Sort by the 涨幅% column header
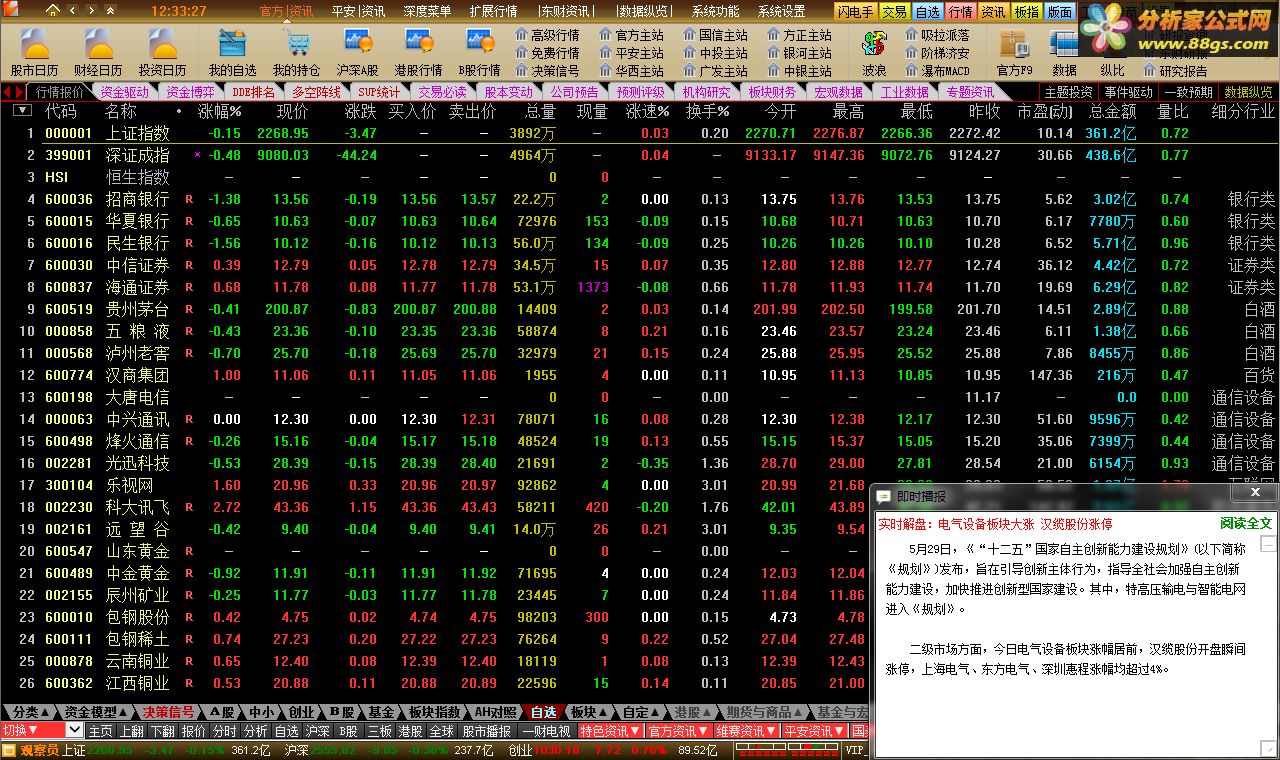This screenshot has height=760, width=1280. point(220,111)
